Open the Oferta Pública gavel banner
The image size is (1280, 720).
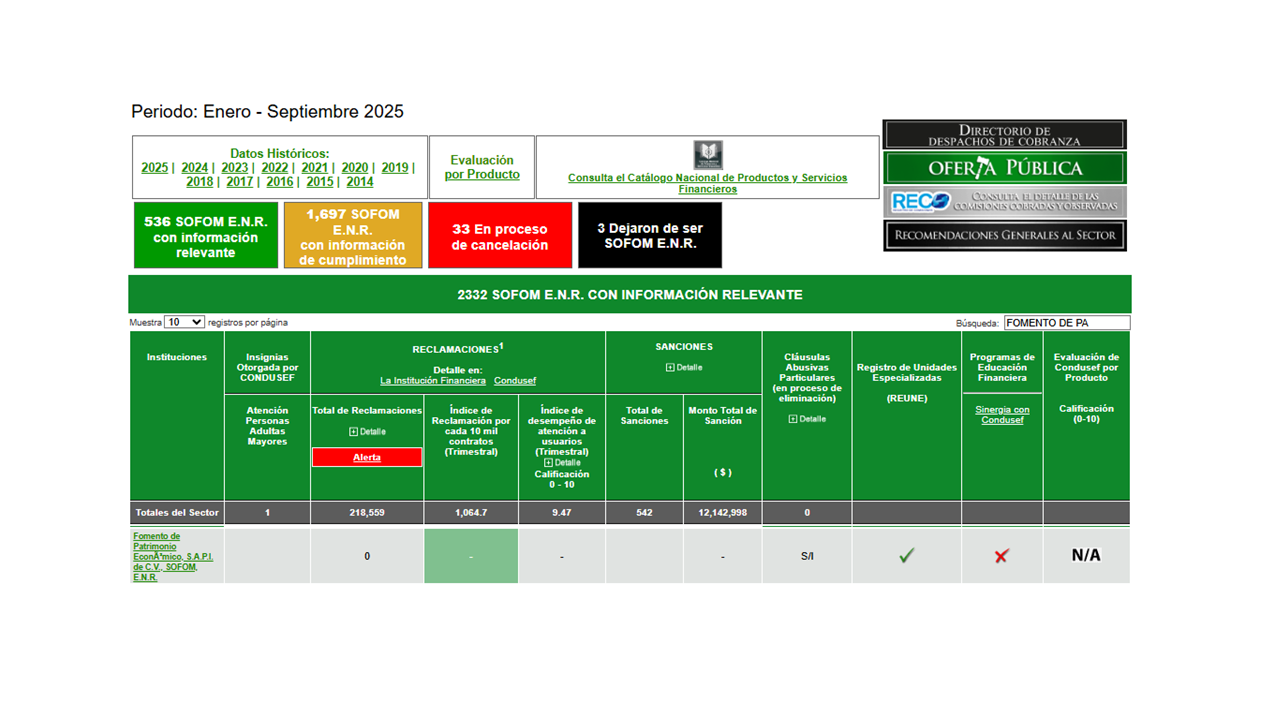pyautogui.click(x=1004, y=167)
